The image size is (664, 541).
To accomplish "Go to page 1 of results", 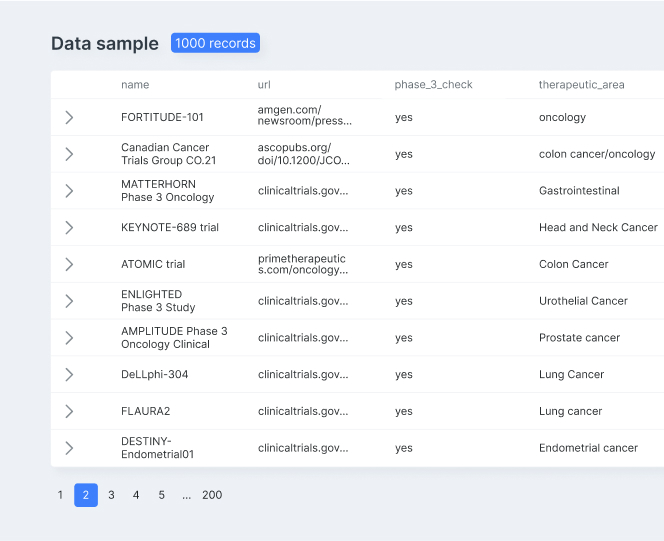I will (x=60, y=495).
